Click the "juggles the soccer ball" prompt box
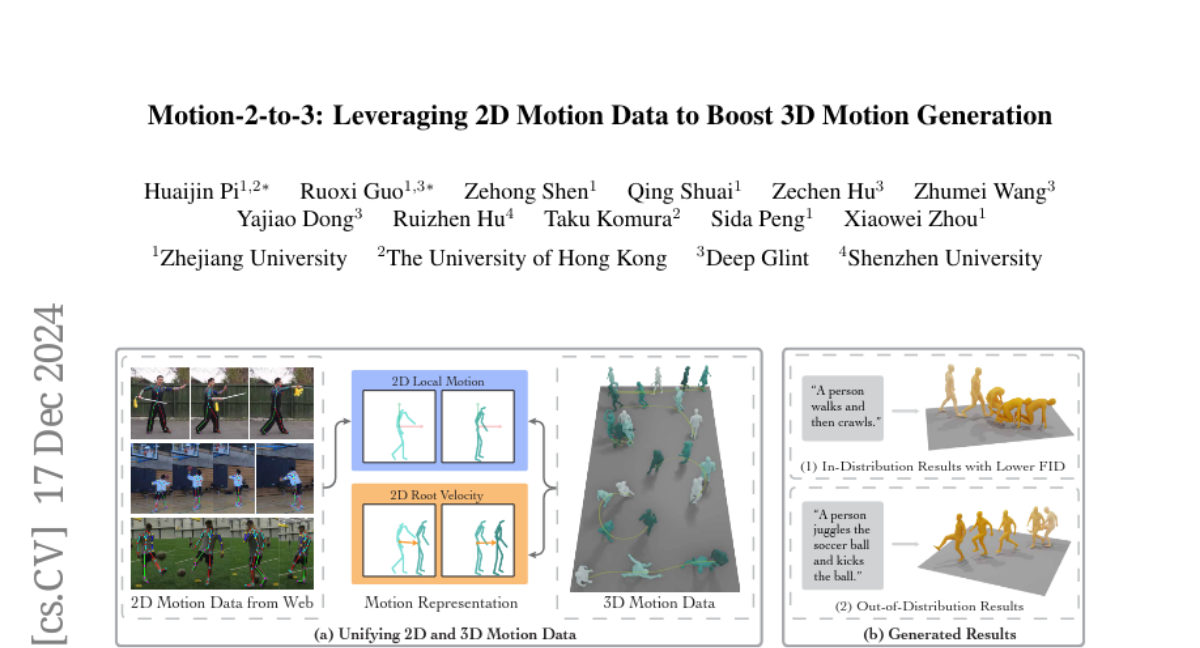 (842, 550)
